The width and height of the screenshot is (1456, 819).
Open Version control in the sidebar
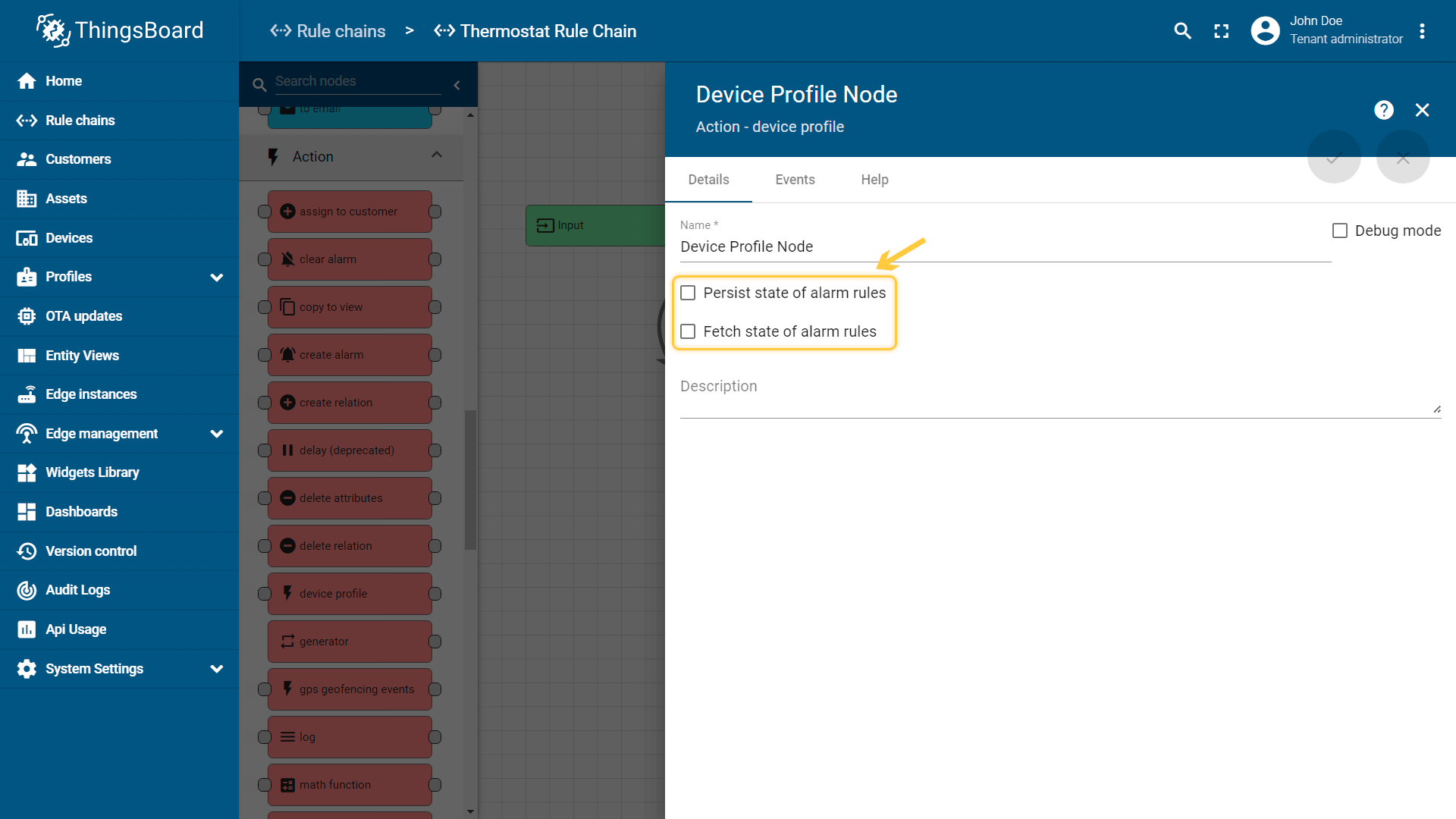point(119,551)
